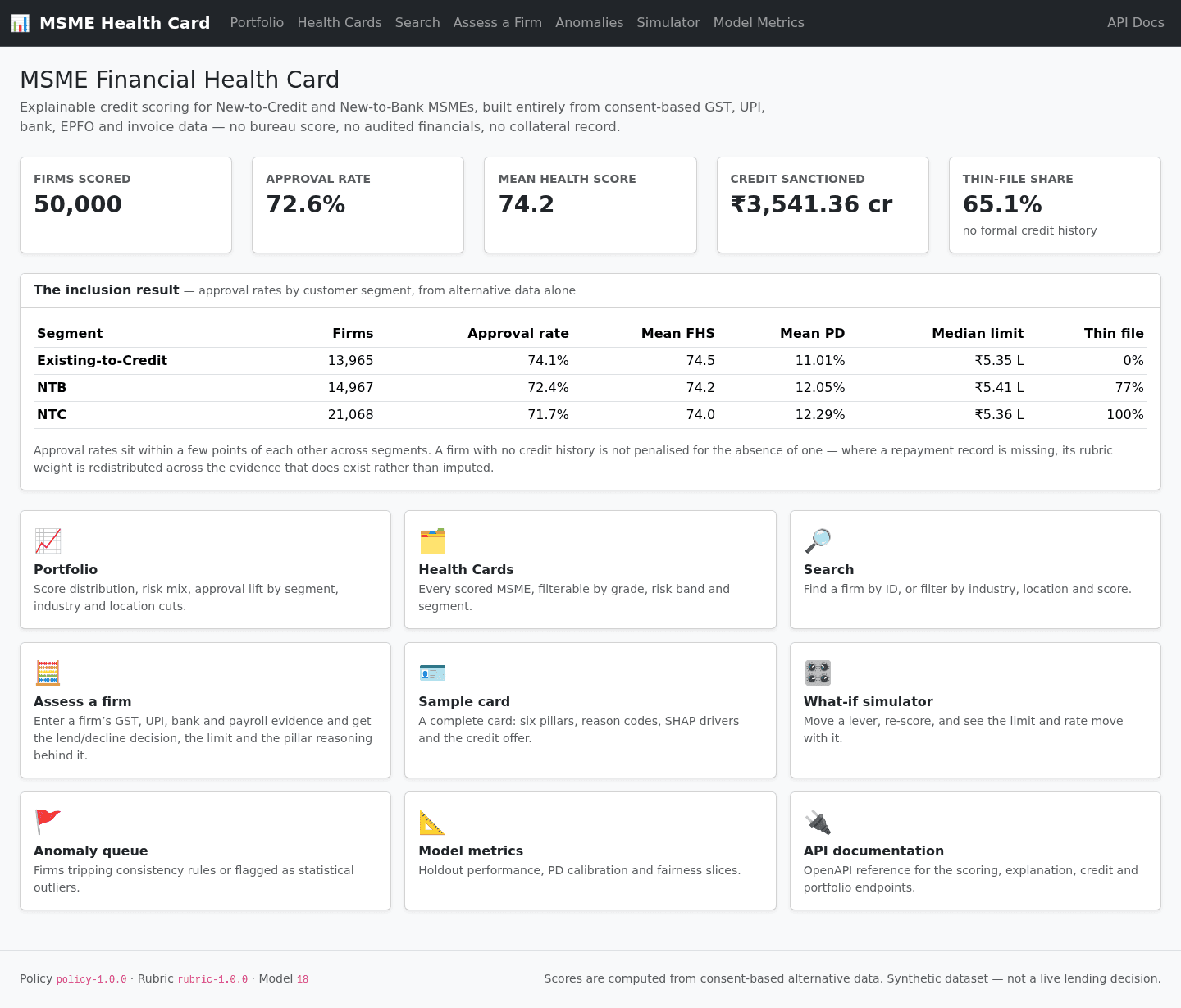This screenshot has height=1008, width=1181.
Task: Open the Model metrics card title
Action: pos(471,851)
